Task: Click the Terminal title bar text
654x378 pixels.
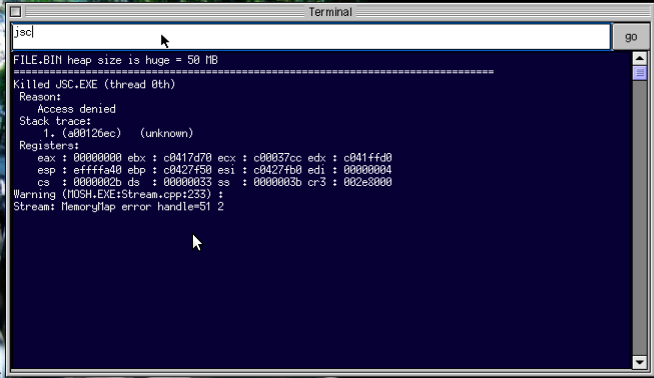Action: tap(330, 12)
